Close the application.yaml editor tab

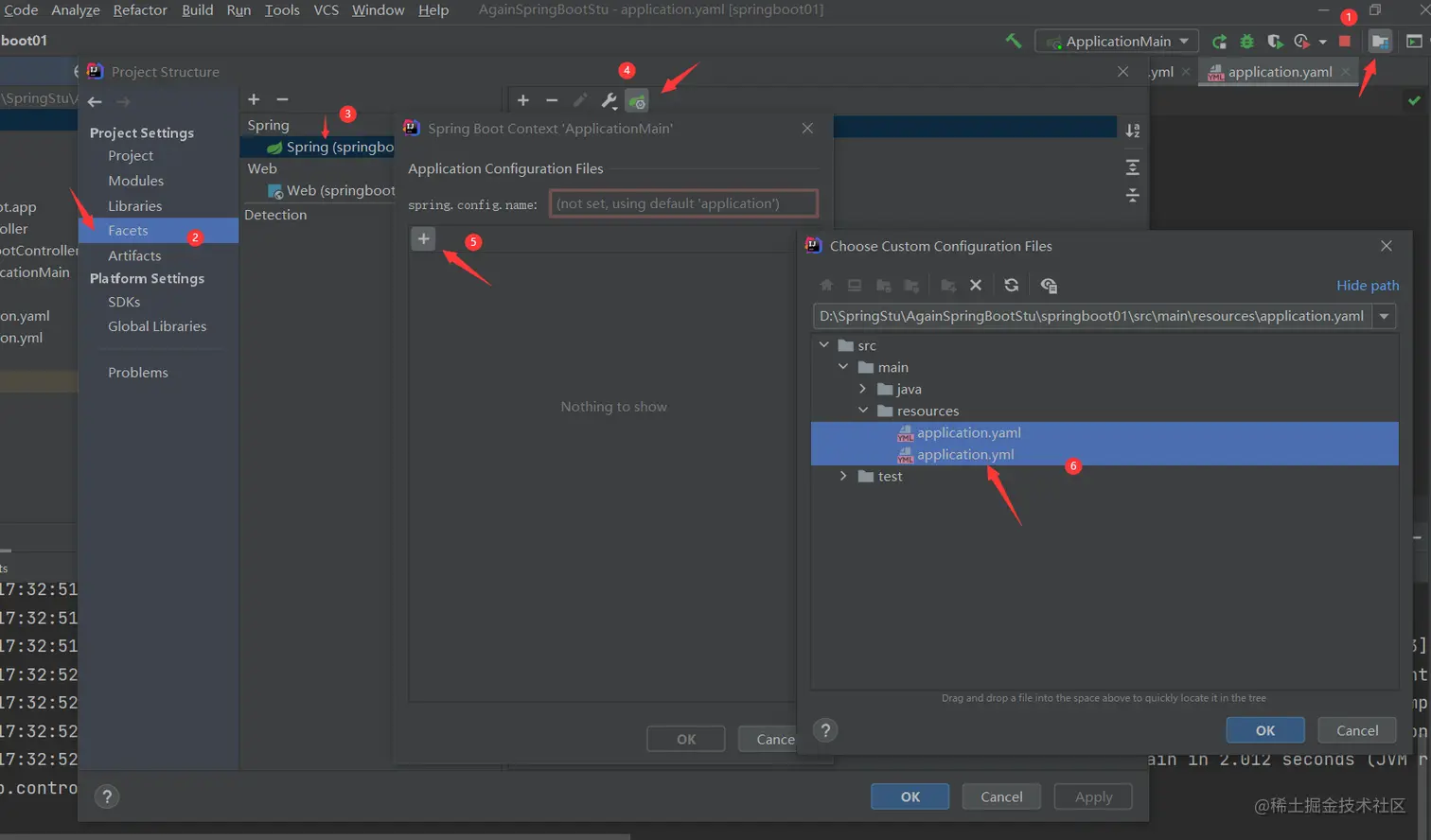1345,72
